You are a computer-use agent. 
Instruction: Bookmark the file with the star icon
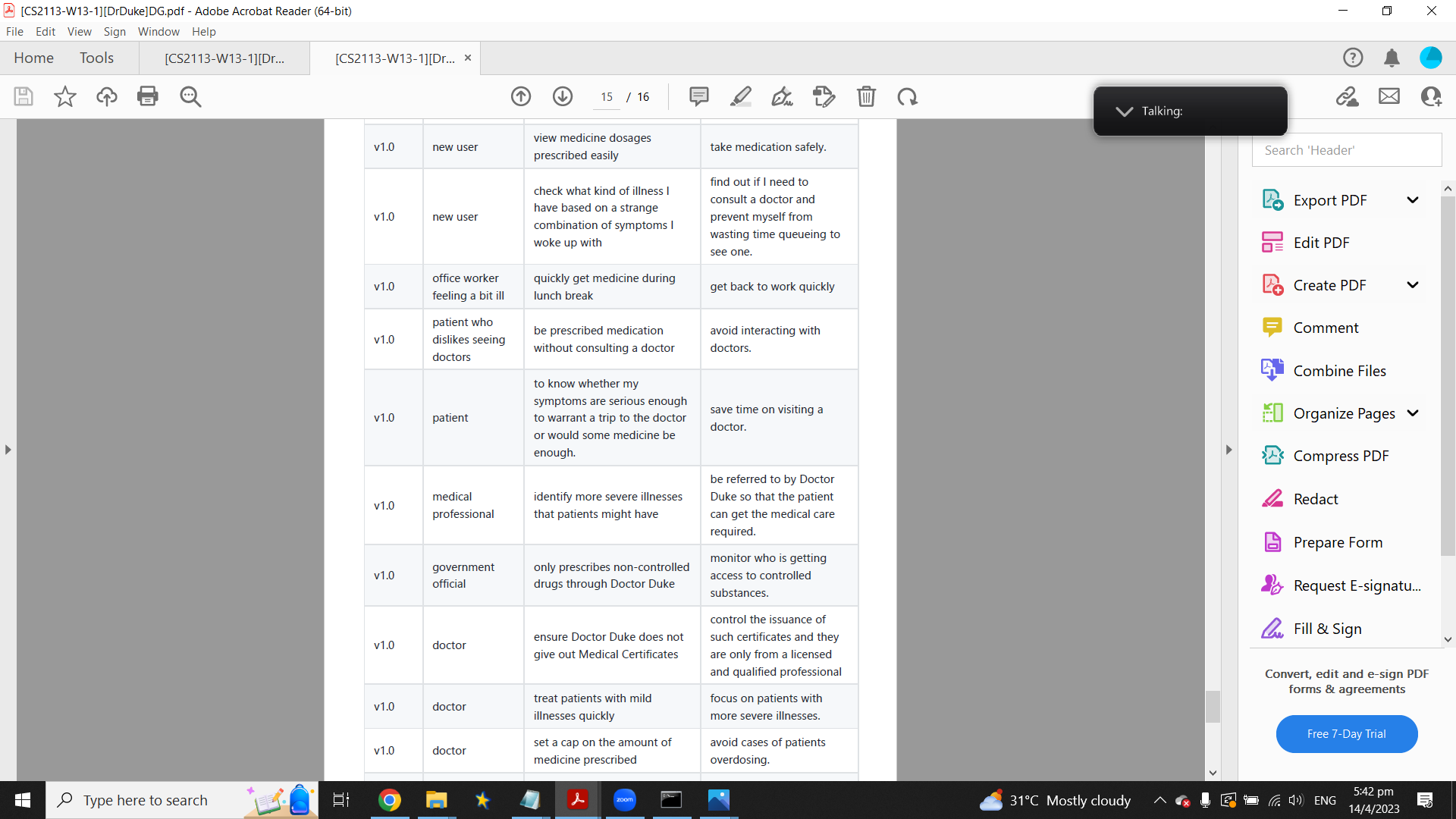65,96
